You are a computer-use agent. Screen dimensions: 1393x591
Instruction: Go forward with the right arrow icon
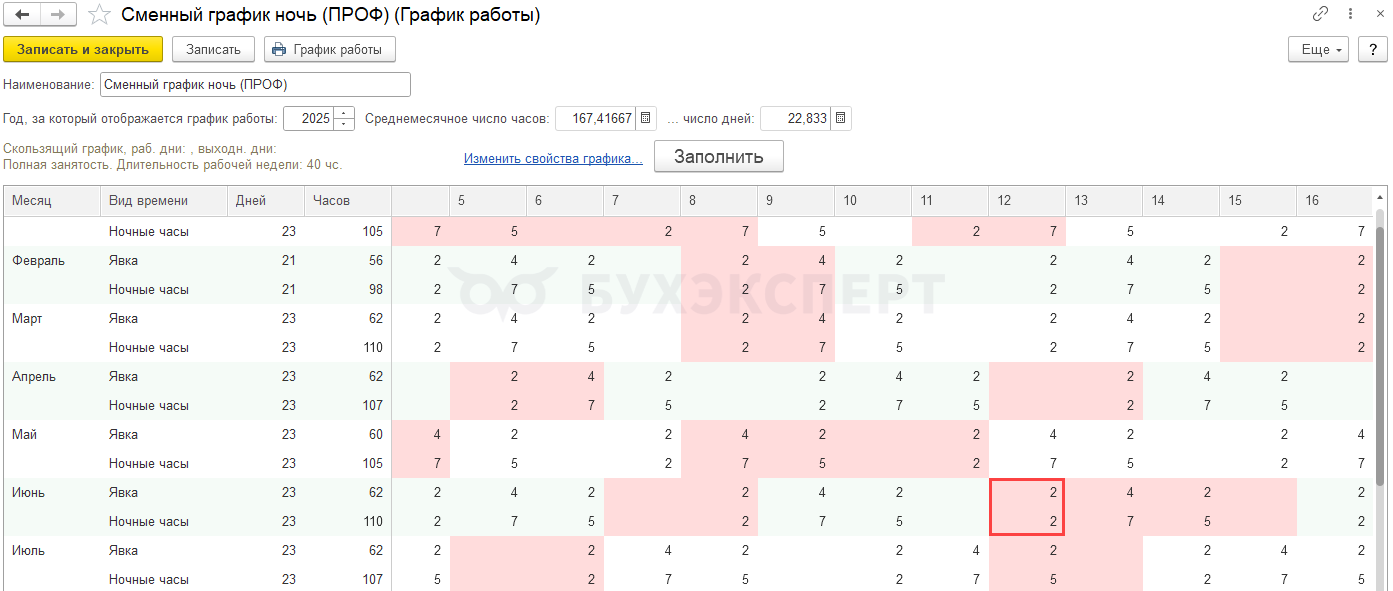(x=58, y=15)
